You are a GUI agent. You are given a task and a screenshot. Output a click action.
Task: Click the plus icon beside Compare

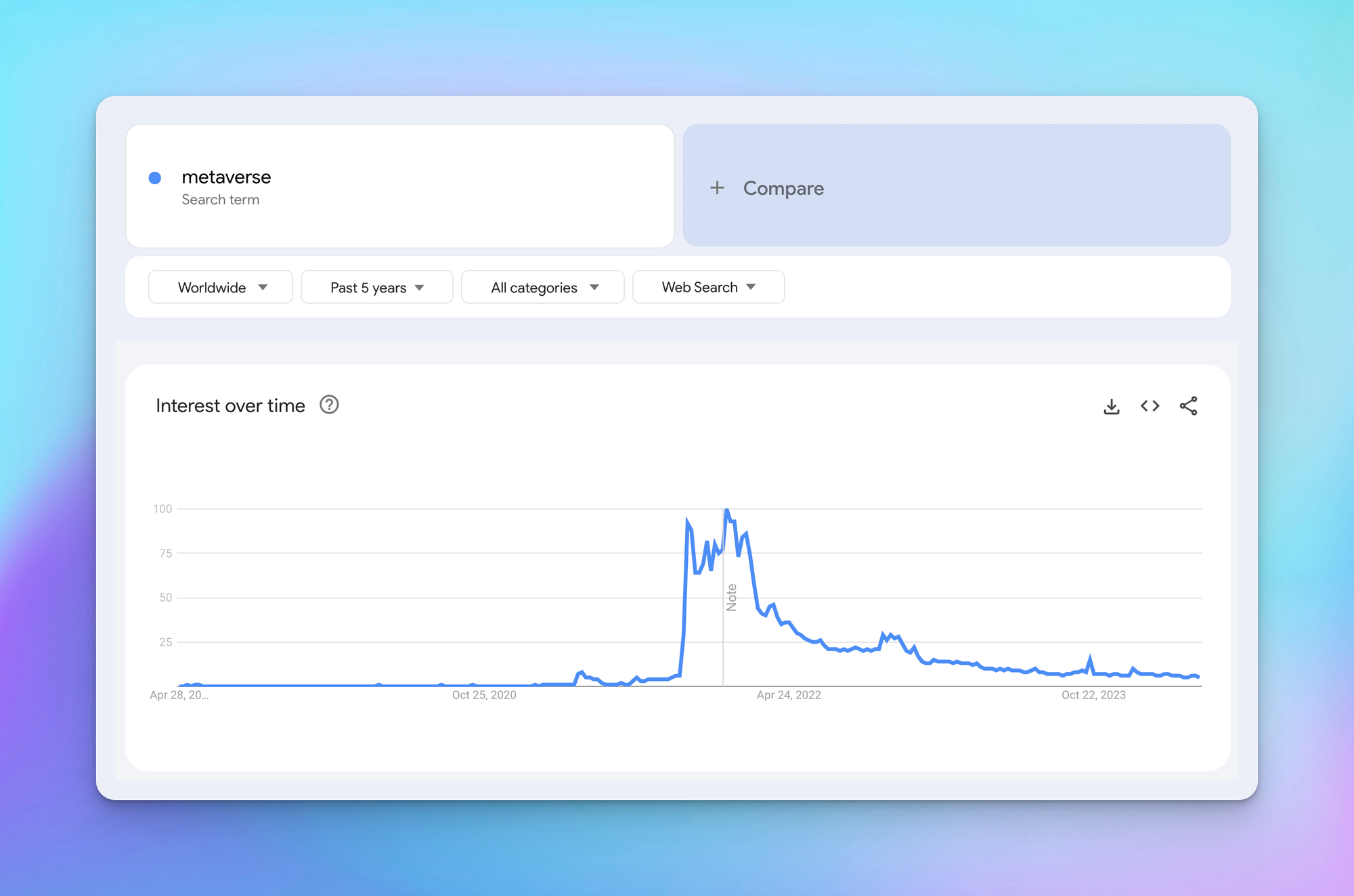pos(717,187)
